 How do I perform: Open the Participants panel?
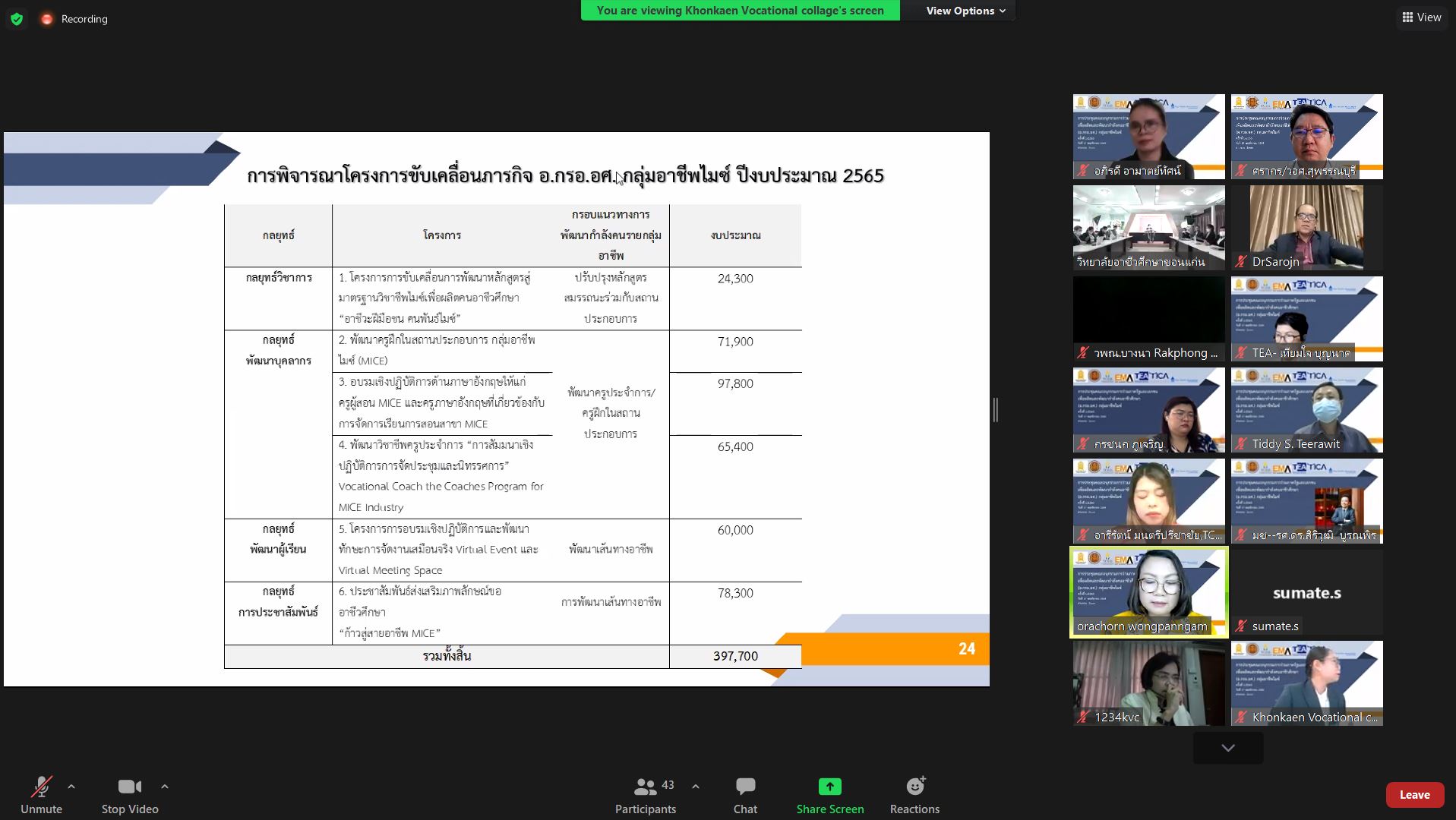tap(646, 795)
